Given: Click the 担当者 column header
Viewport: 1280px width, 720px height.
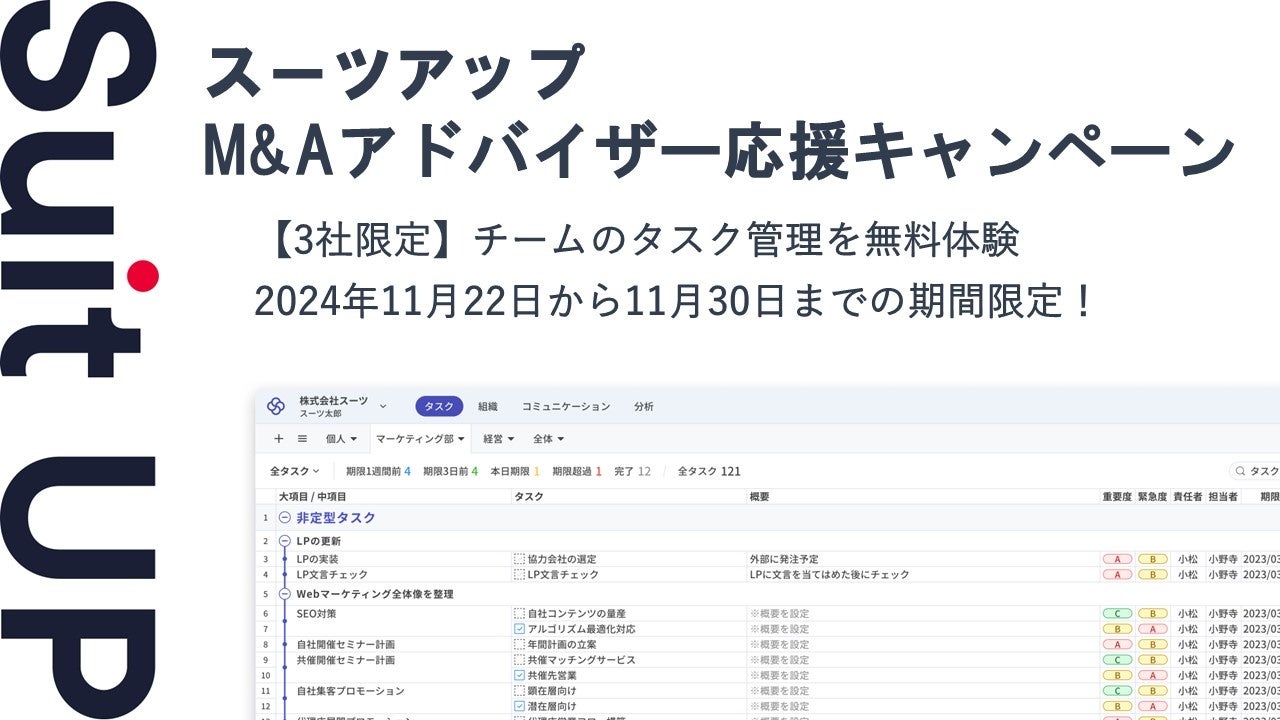Looking at the screenshot, I should 1223,496.
